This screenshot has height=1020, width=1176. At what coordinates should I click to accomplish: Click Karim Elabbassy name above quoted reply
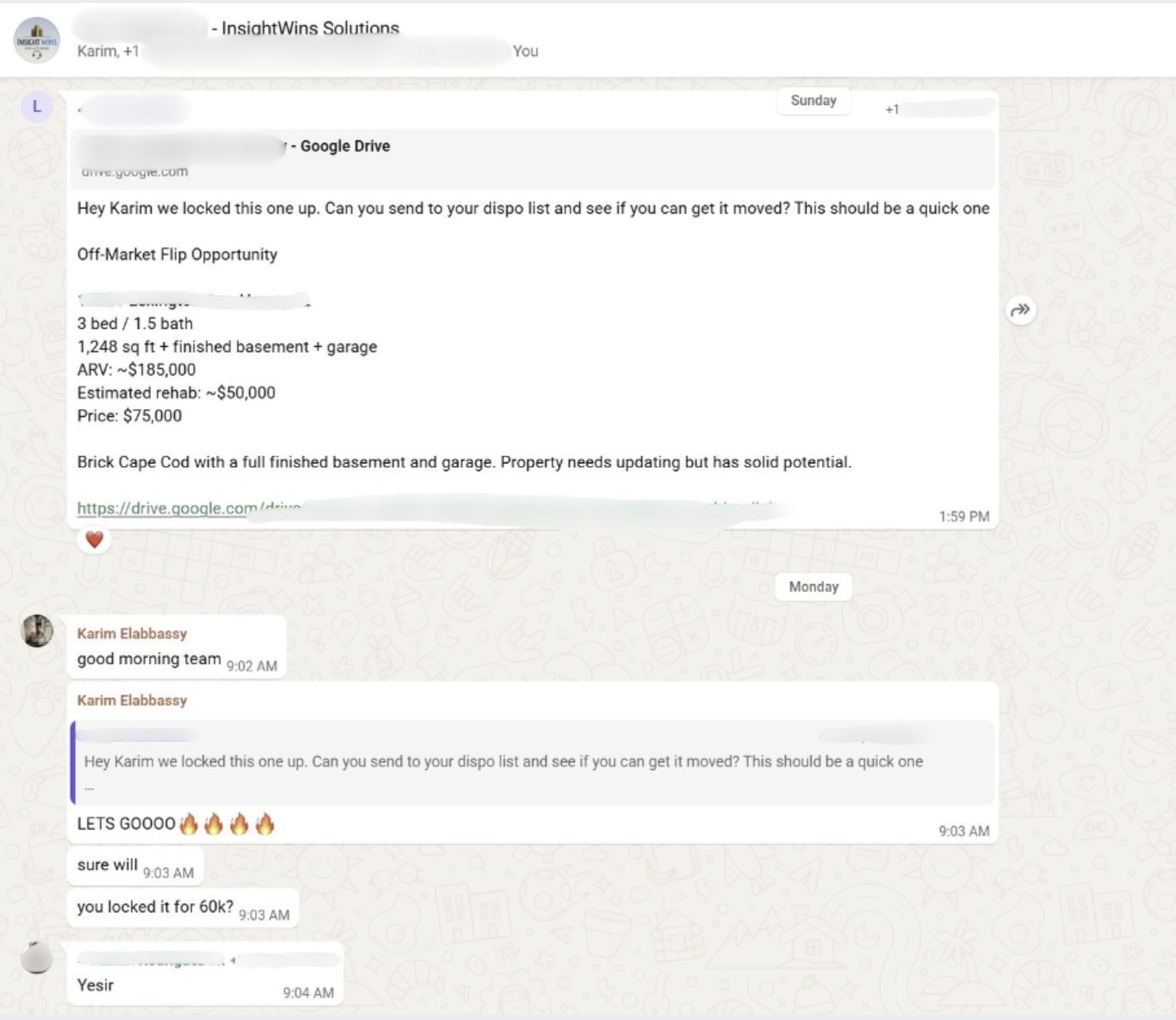click(x=132, y=701)
